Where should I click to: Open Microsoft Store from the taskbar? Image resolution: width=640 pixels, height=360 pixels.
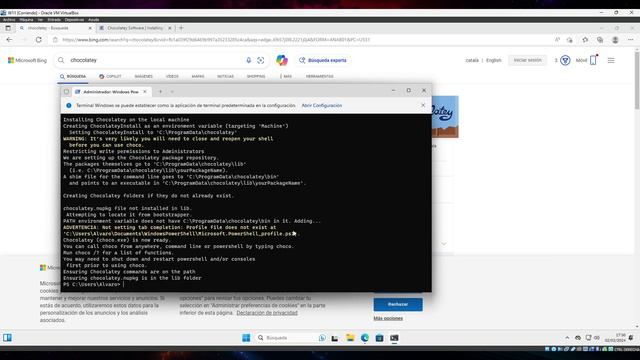(x=379, y=338)
